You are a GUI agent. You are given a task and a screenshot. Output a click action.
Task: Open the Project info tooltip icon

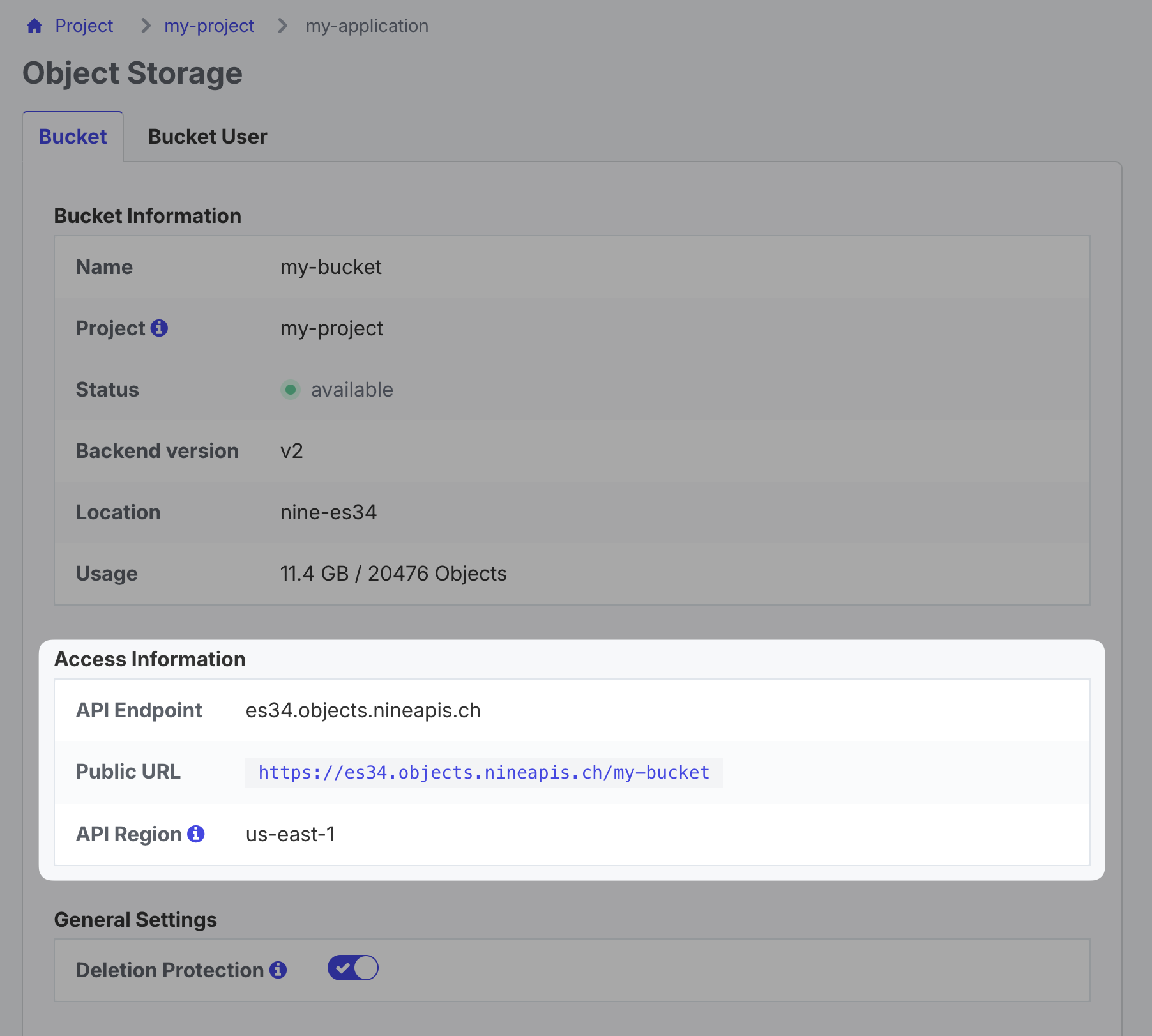pyautogui.click(x=162, y=328)
